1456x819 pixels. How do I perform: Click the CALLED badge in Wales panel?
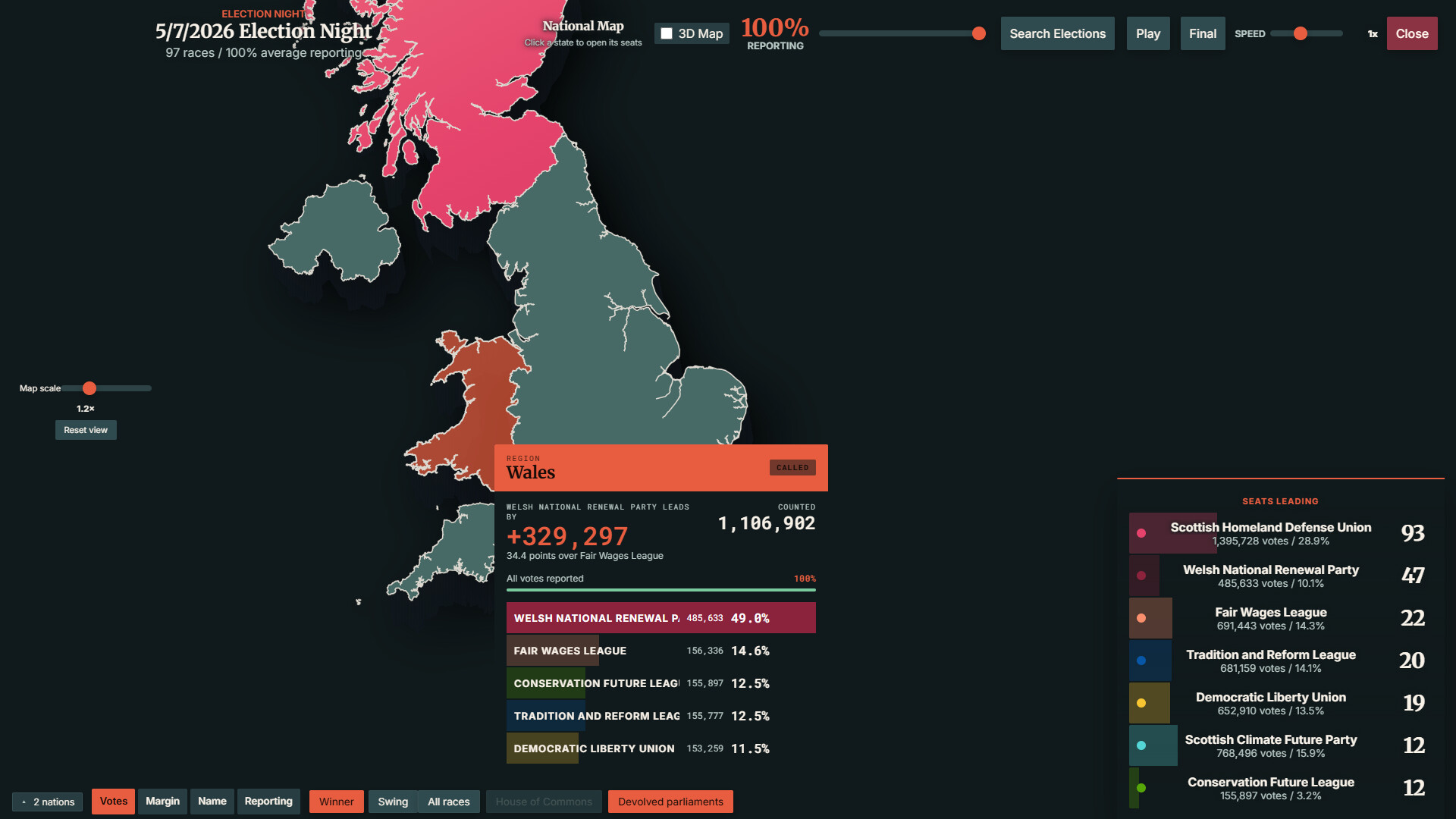pos(792,468)
